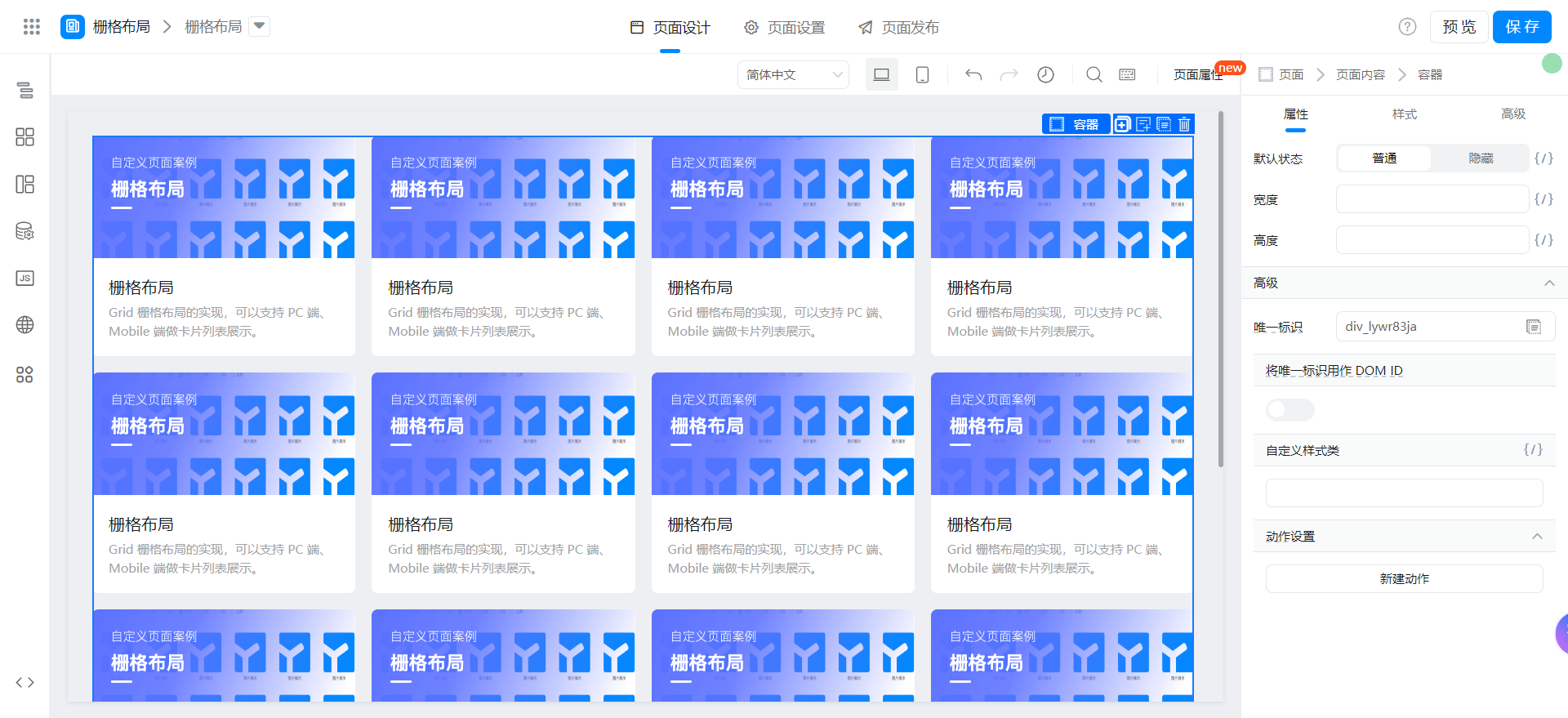The width and height of the screenshot is (1568, 718).
Task: Click 容器 in the breadcrumb
Action: 1430,74
